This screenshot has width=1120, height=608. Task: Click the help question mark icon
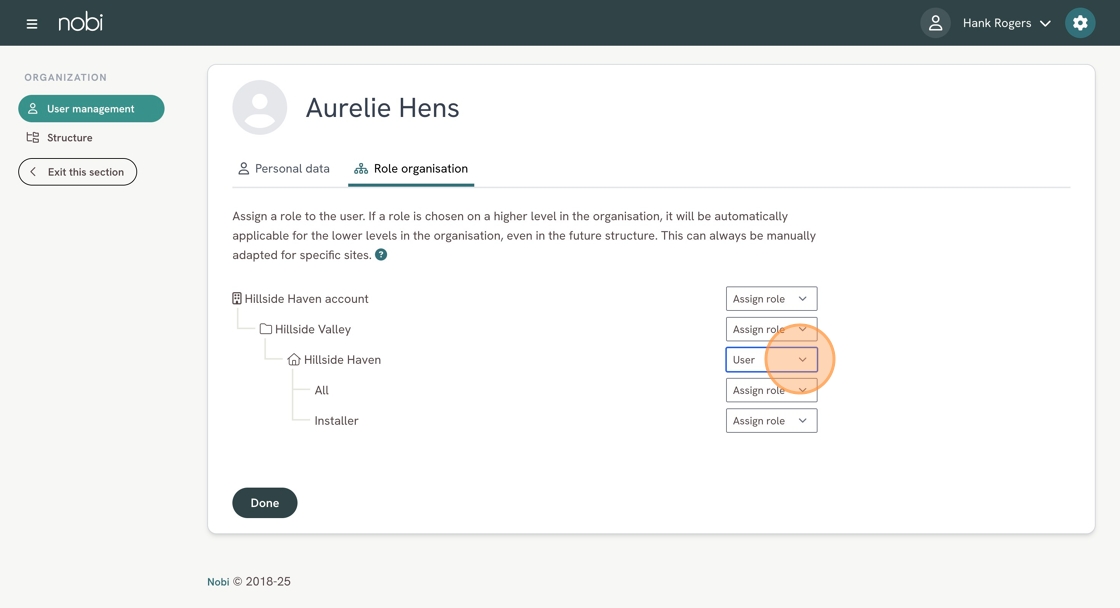pos(381,255)
